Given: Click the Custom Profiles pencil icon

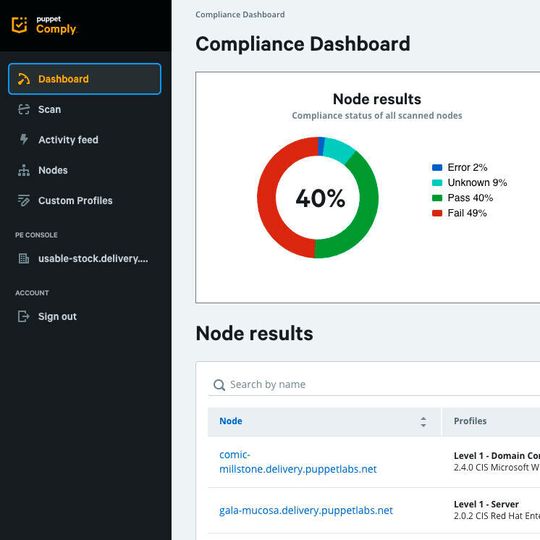Looking at the screenshot, I should [23, 200].
